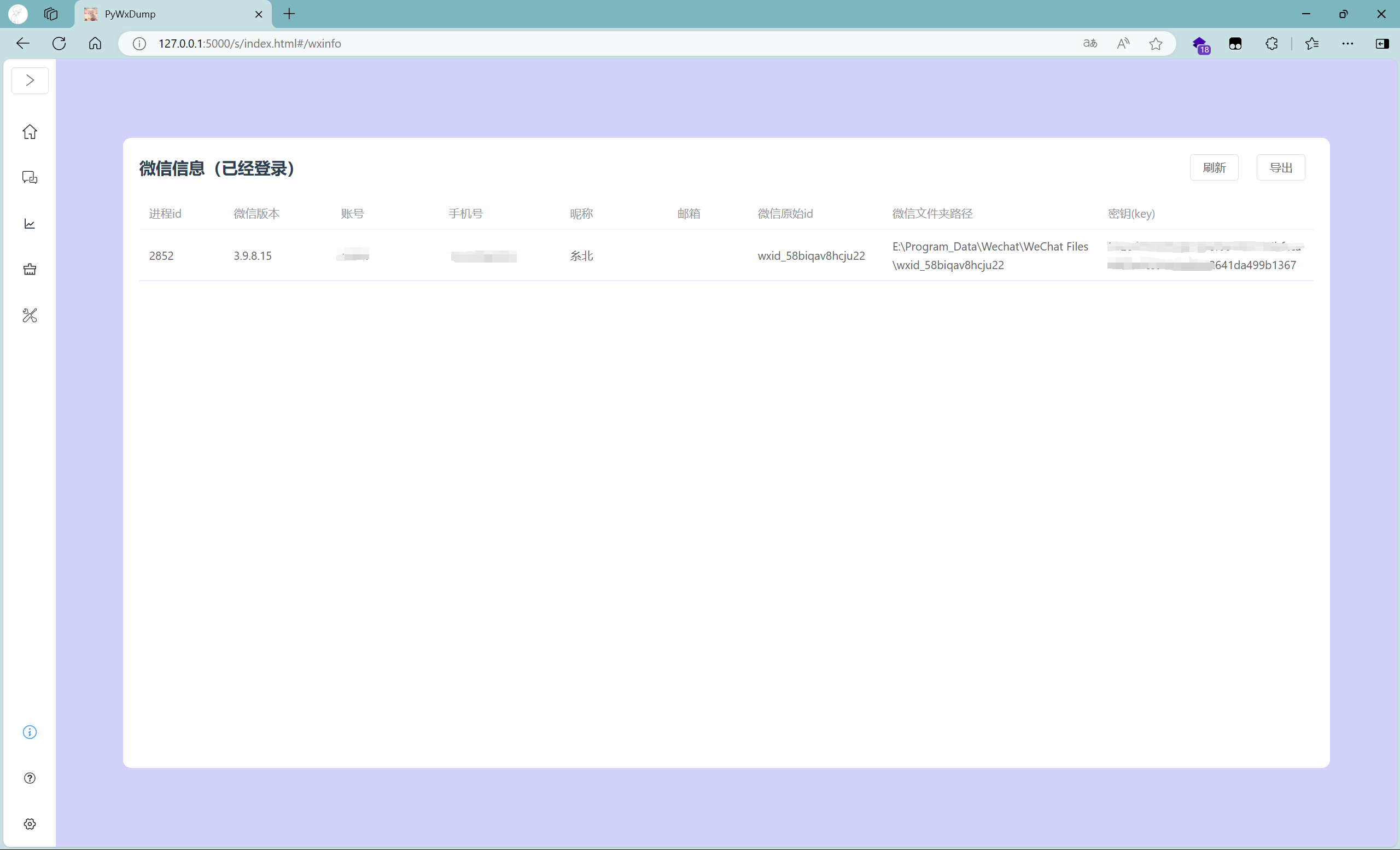Open the help question mark icon in the sidebar

tap(30, 778)
